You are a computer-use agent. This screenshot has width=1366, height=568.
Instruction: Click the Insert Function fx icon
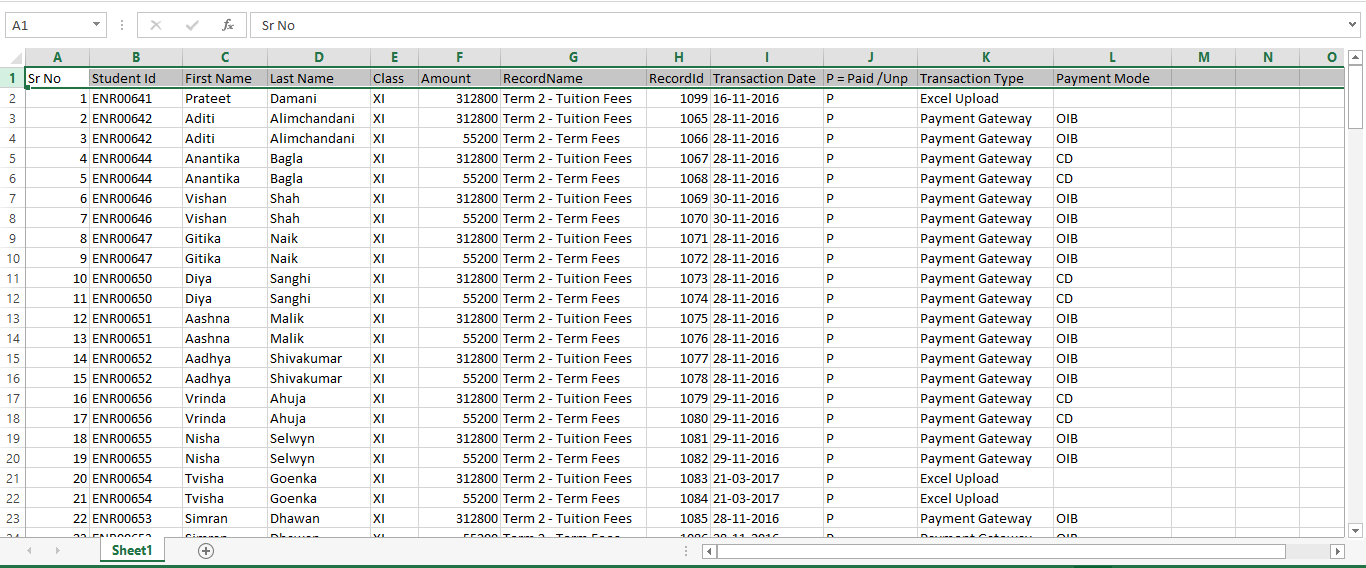(x=228, y=25)
